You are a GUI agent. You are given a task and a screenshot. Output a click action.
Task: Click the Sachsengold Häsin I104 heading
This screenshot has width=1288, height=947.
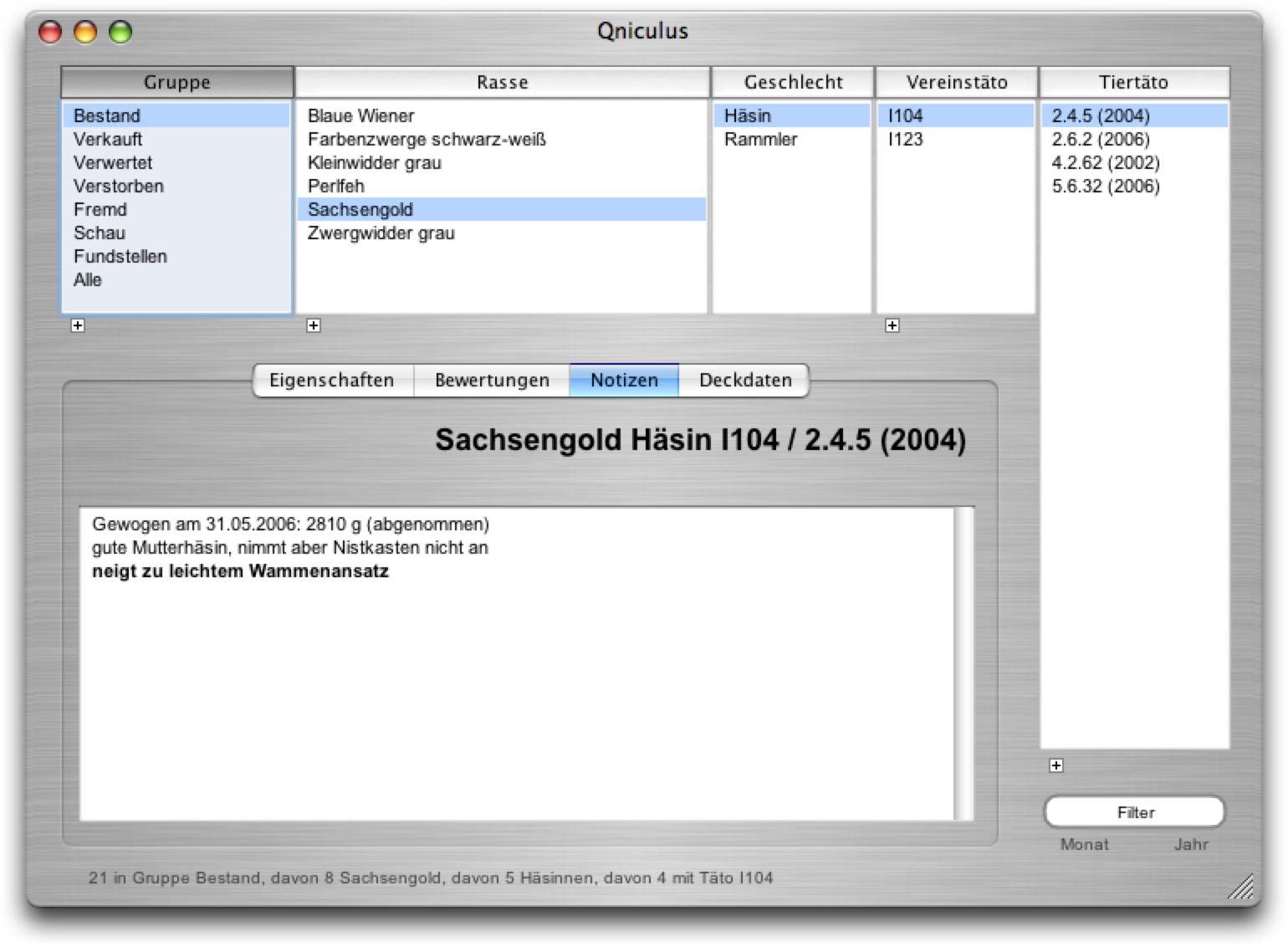point(701,439)
